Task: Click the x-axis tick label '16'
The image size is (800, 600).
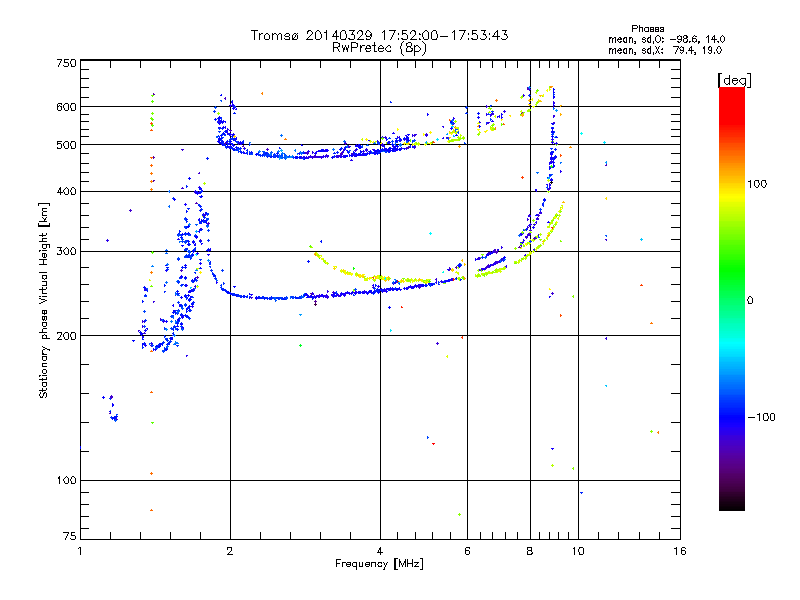Action: (x=680, y=551)
